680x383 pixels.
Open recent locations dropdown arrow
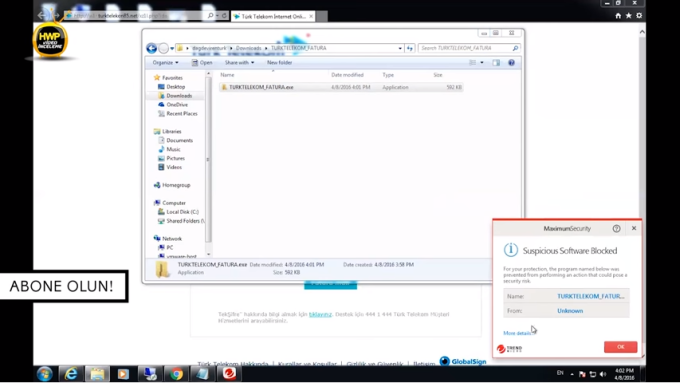click(x=172, y=48)
